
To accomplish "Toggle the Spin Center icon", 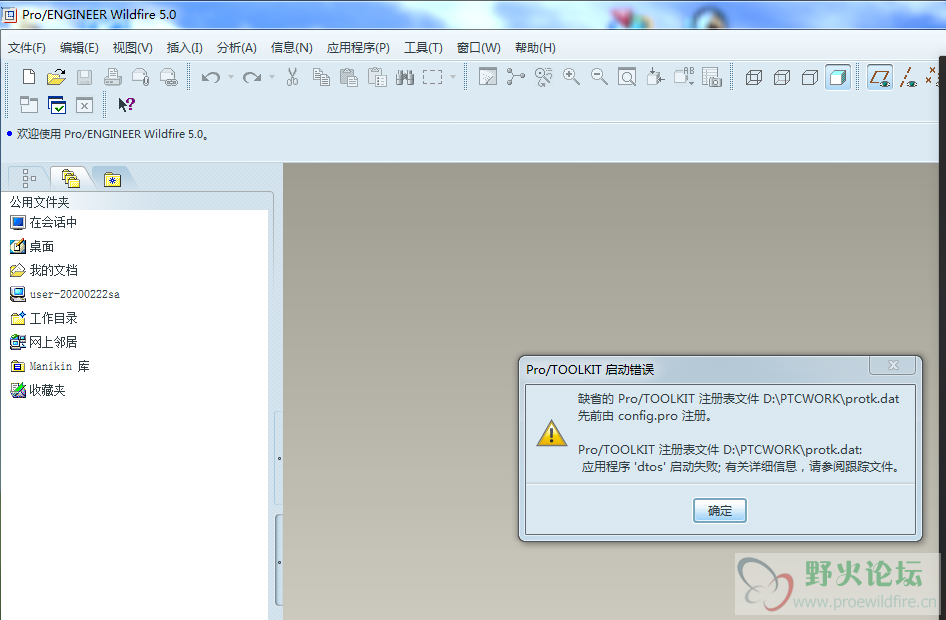I will pyautogui.click(x=515, y=77).
